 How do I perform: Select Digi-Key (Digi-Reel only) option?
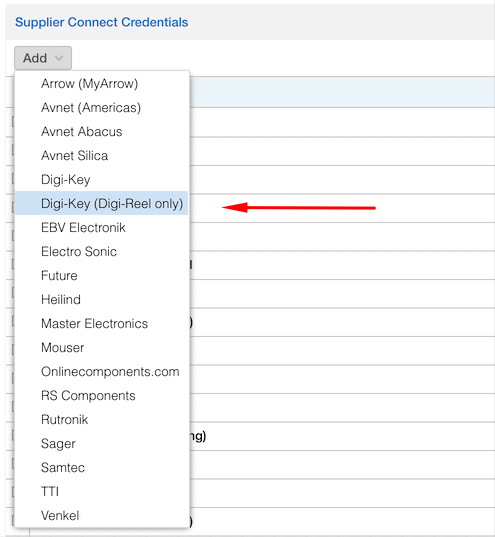101,203
